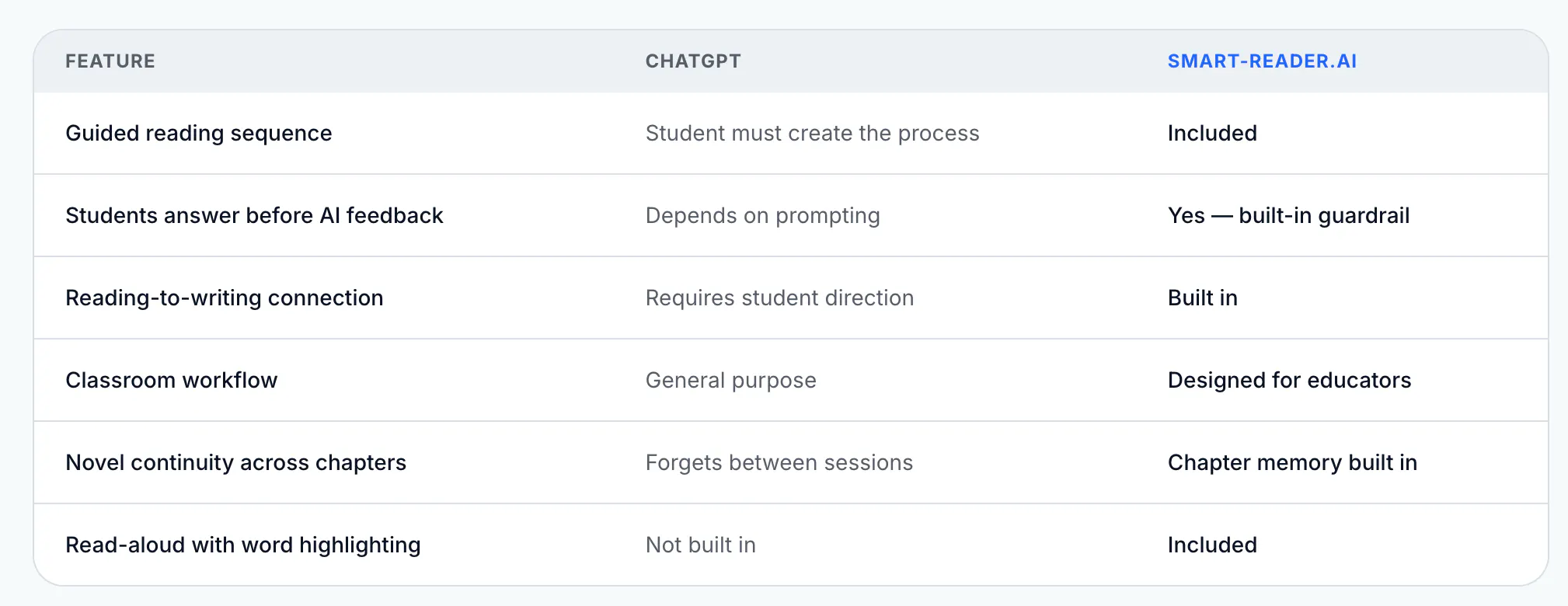The width and height of the screenshot is (1568, 606).
Task: Click 'Yes — built-in guardrail' cell
Action: click(1288, 216)
